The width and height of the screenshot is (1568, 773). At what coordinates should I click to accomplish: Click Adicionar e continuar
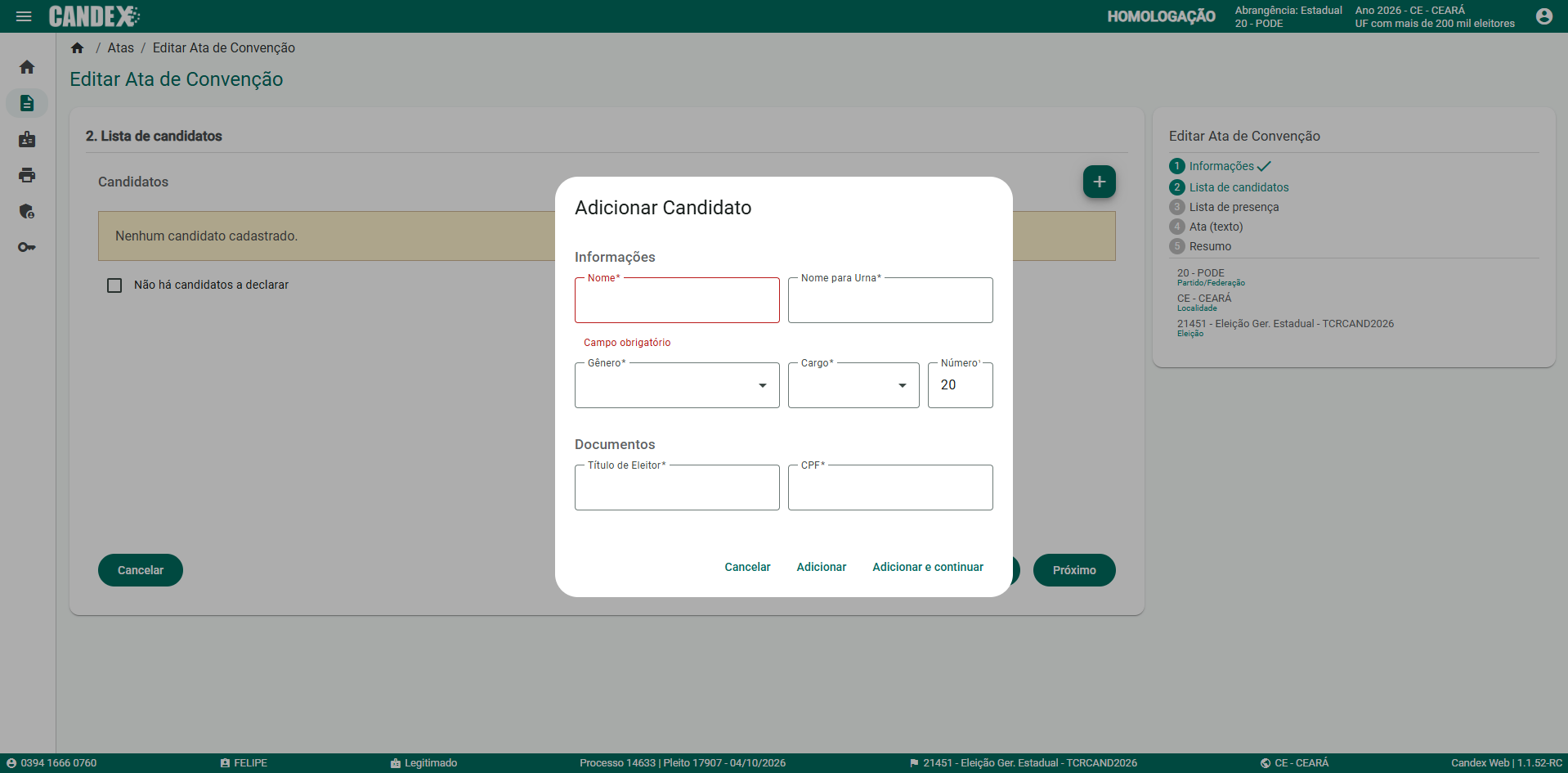coord(928,567)
